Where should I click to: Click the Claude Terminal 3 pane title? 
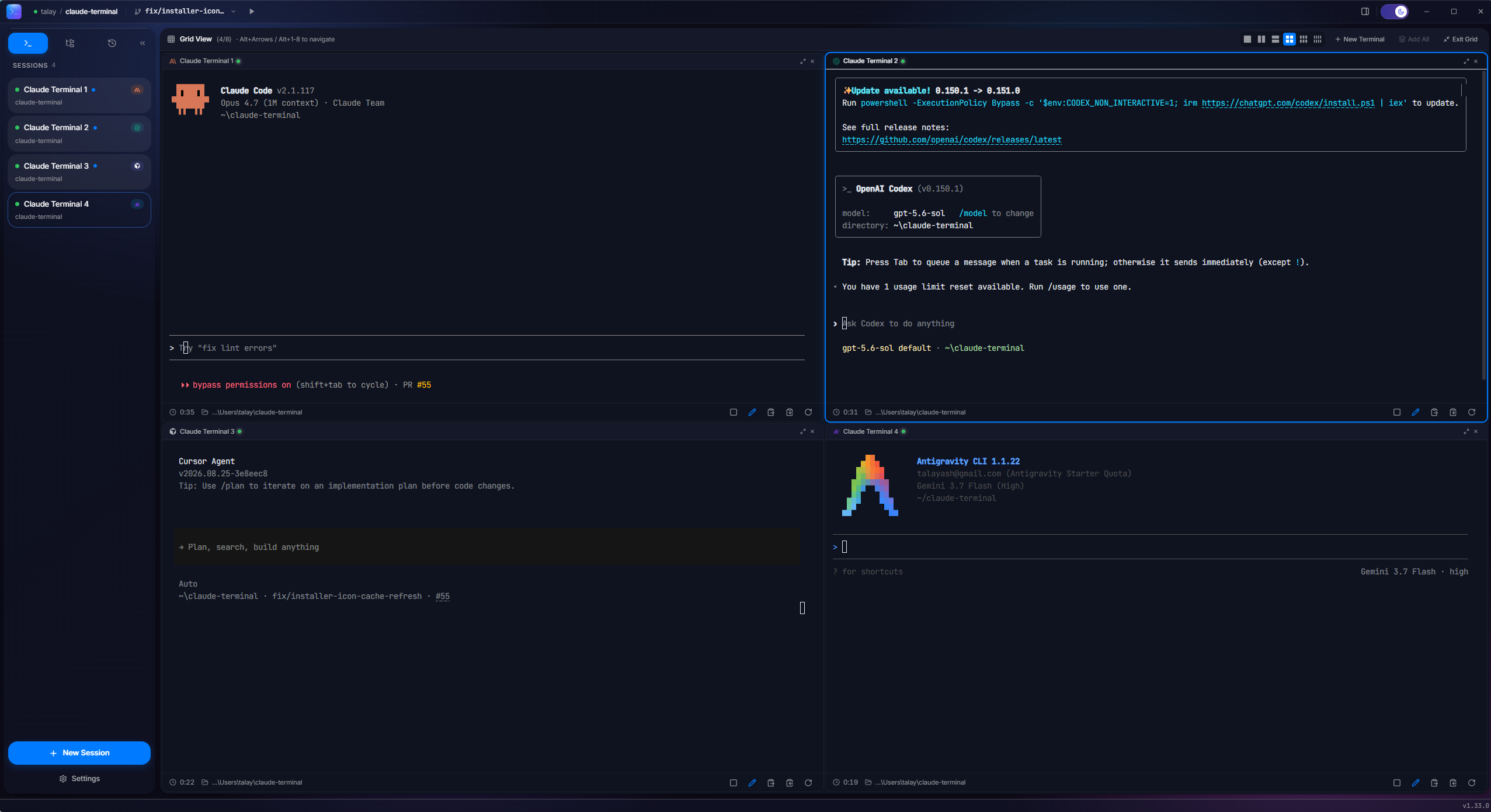point(207,431)
